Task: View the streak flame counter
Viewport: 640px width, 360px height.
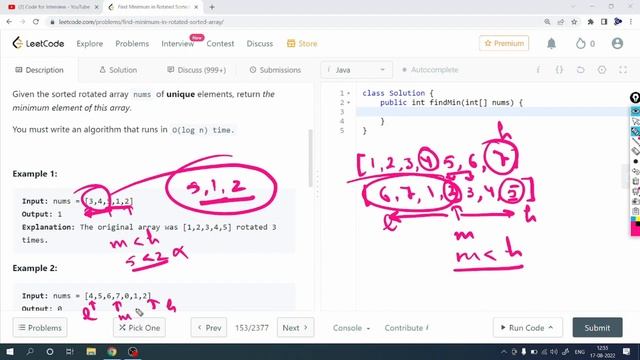Action: coord(585,43)
